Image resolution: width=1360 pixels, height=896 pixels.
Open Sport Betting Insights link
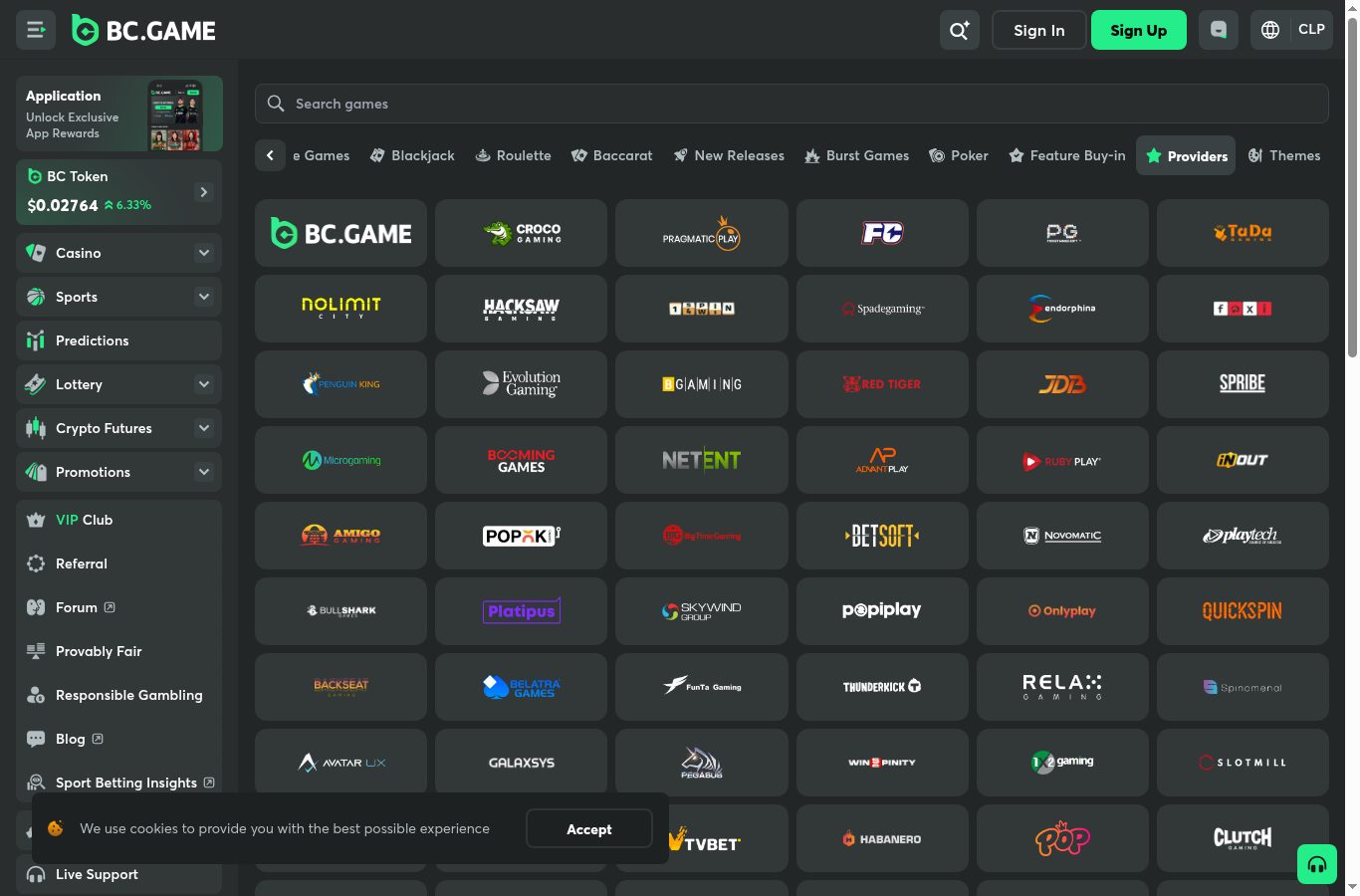pyautogui.click(x=118, y=783)
